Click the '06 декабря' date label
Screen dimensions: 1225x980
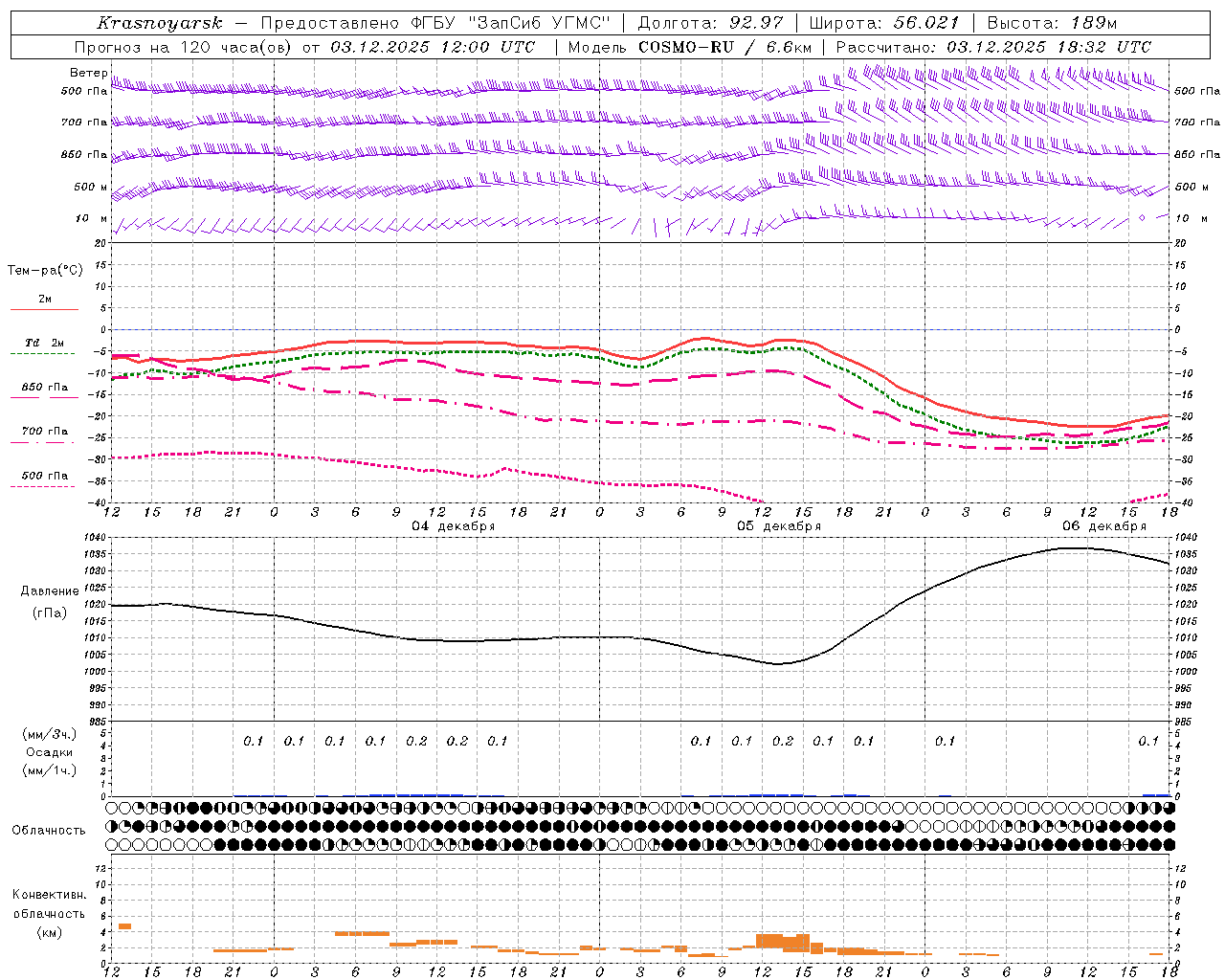(1104, 526)
